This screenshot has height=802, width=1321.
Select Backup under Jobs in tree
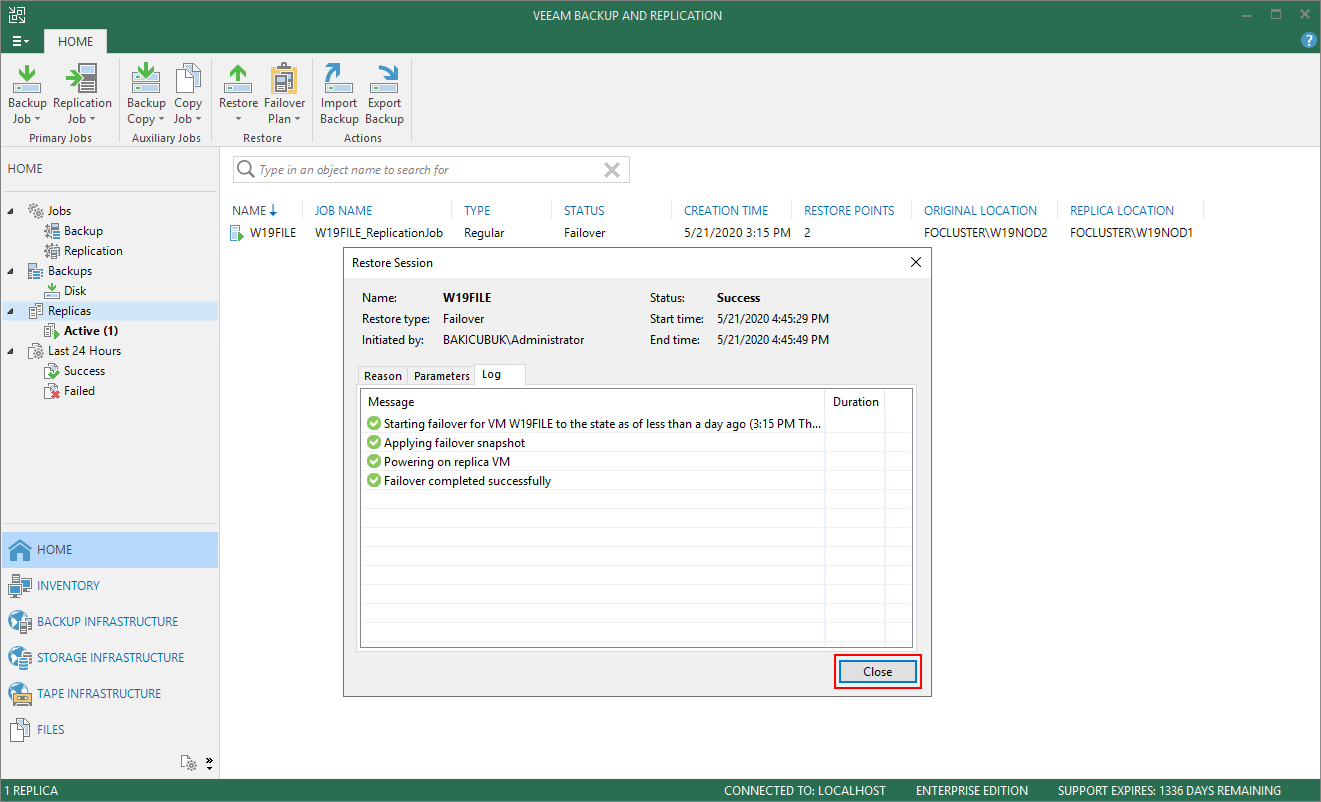(x=83, y=231)
